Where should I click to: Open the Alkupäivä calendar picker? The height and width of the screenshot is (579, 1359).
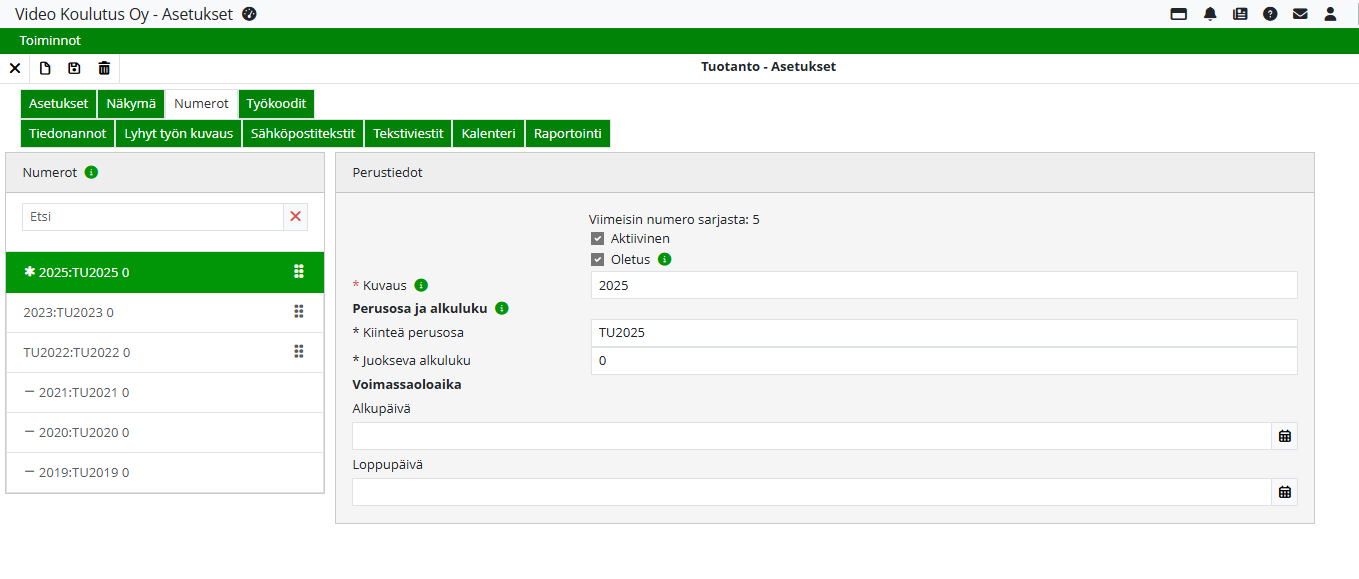[x=1285, y=436]
